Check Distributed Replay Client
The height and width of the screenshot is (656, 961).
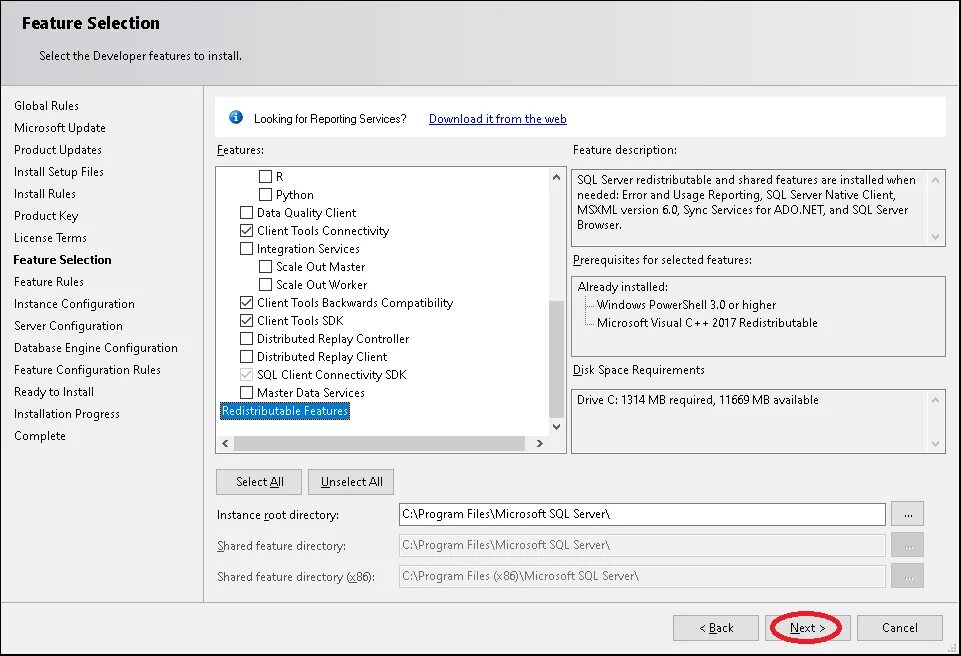[246, 356]
